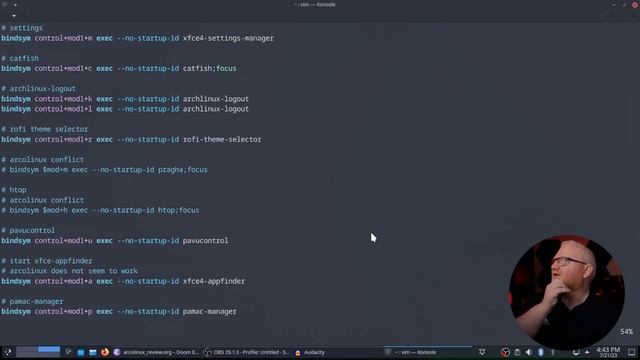Open the file manager icon in taskbar

pos(93,352)
